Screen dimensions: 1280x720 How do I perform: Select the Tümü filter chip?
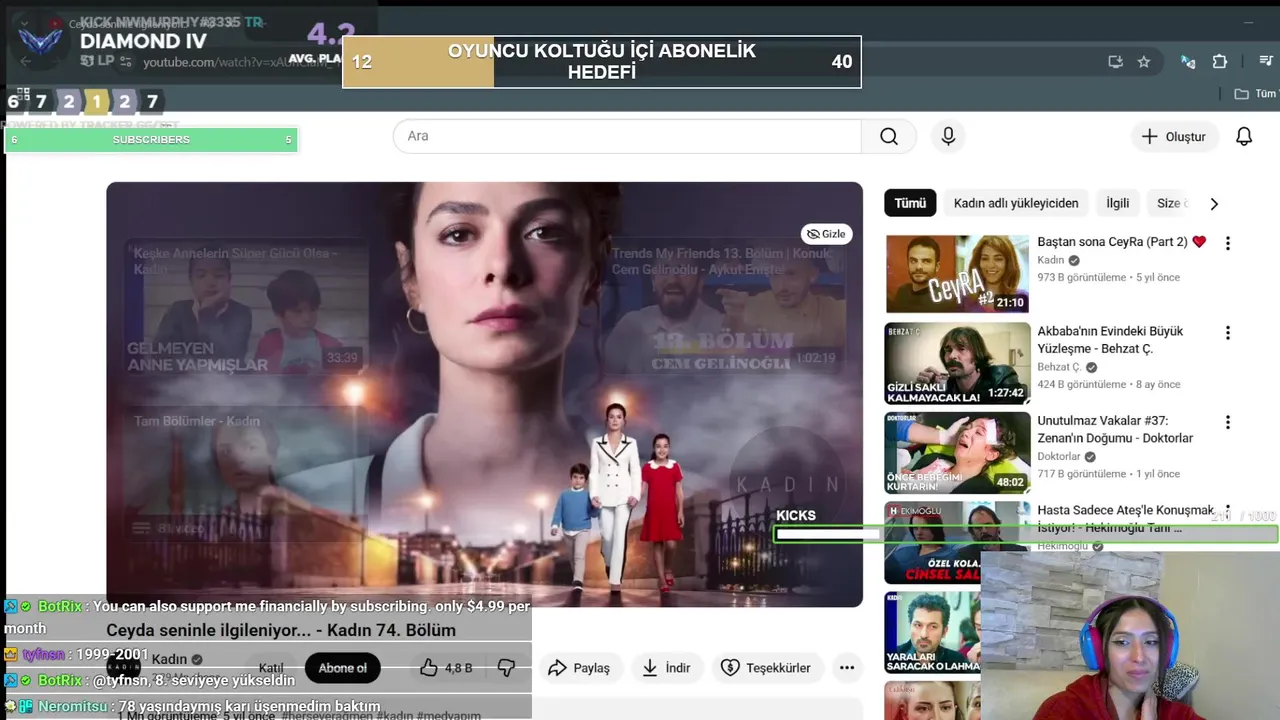pyautogui.click(x=910, y=203)
